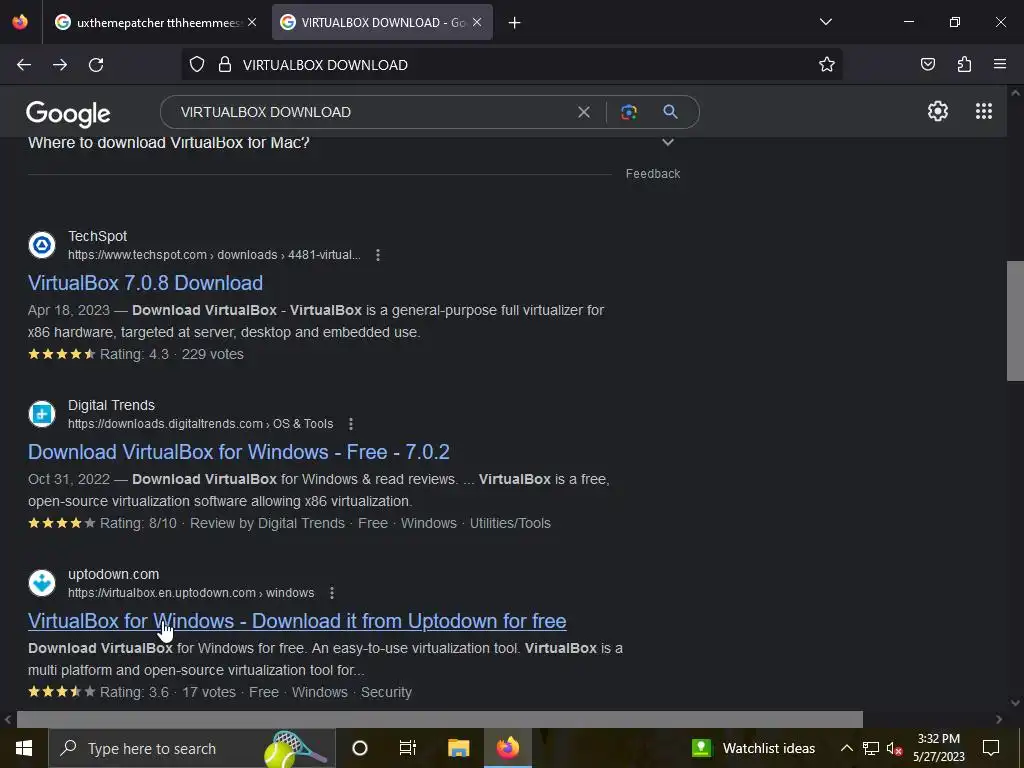This screenshot has height=768, width=1024.
Task: Submit search with the magnifying glass icon
Action: 671,112
